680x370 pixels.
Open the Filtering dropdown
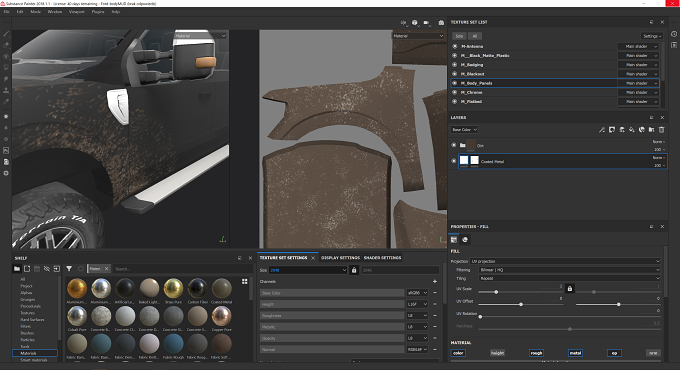coord(570,270)
